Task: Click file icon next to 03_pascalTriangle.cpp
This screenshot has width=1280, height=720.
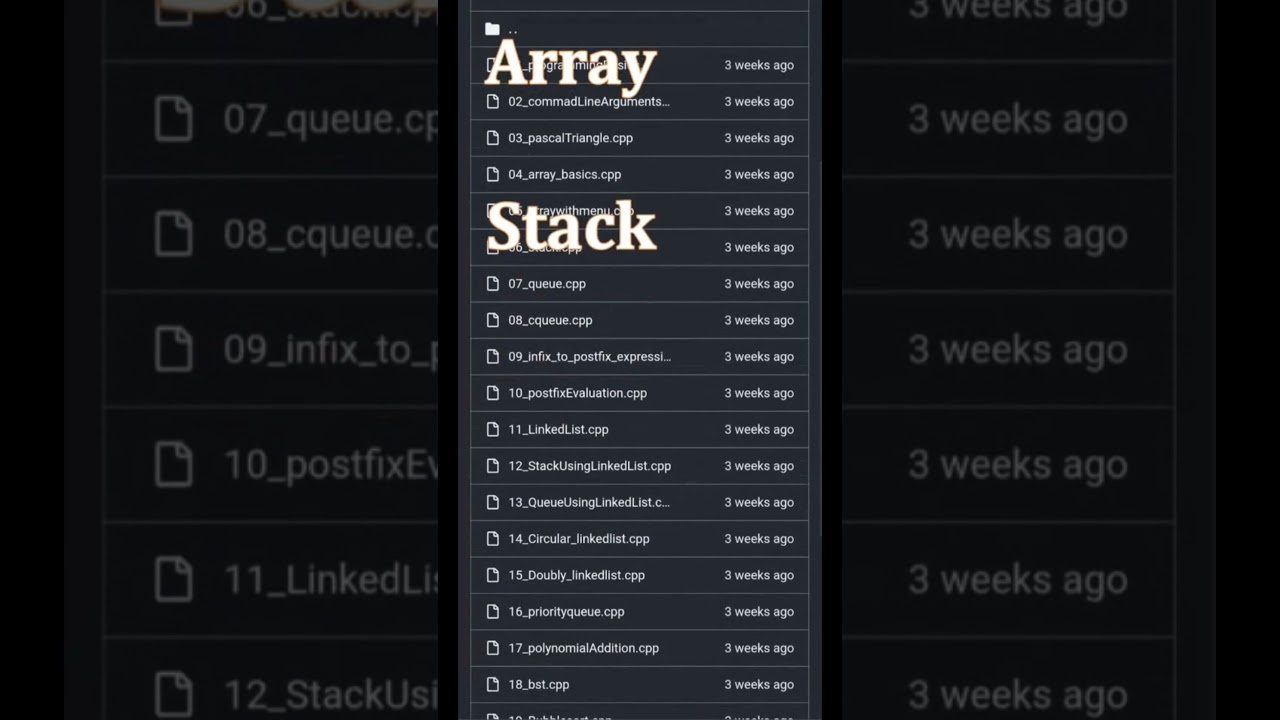Action: [492, 138]
